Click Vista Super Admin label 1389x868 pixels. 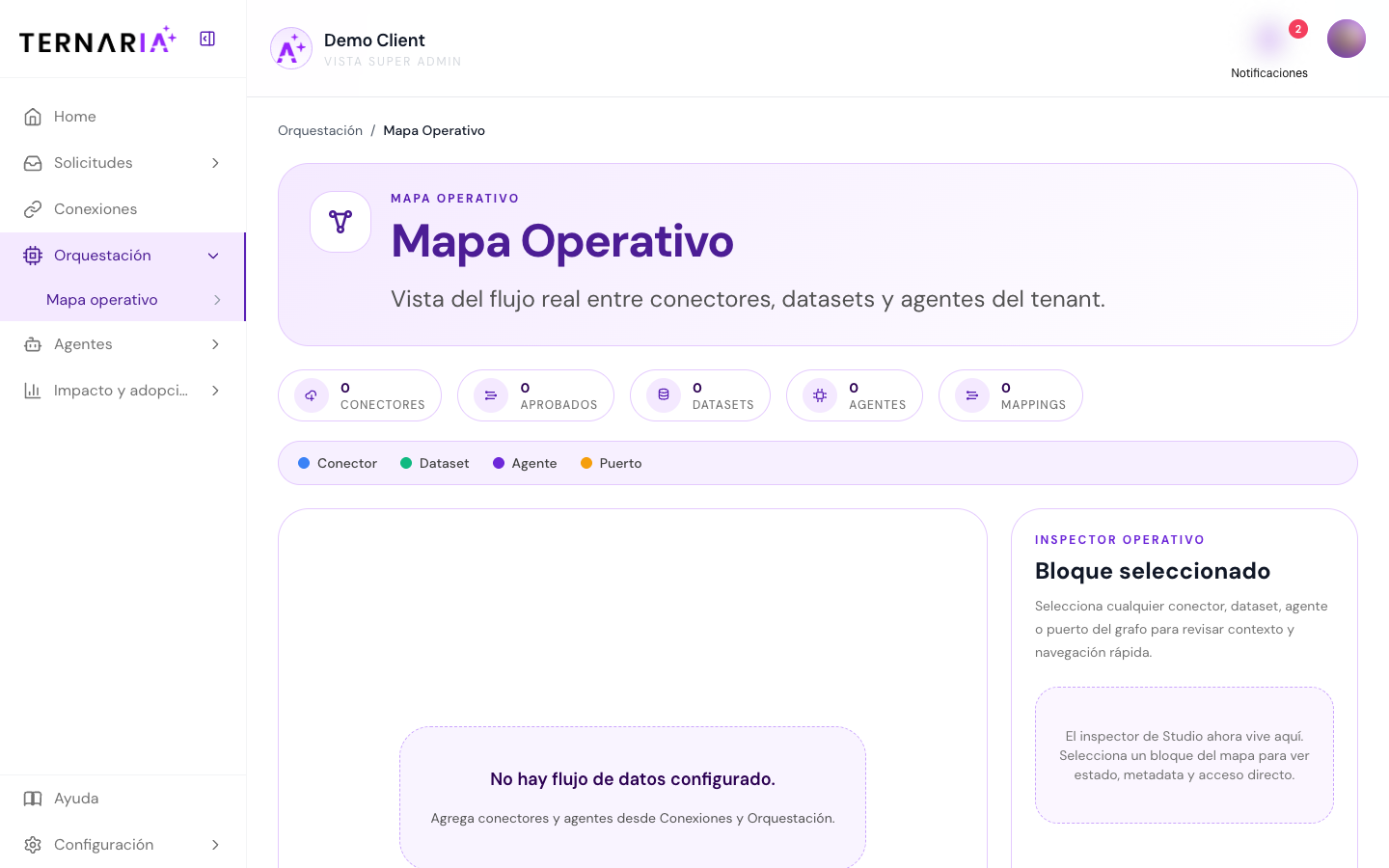point(393,62)
